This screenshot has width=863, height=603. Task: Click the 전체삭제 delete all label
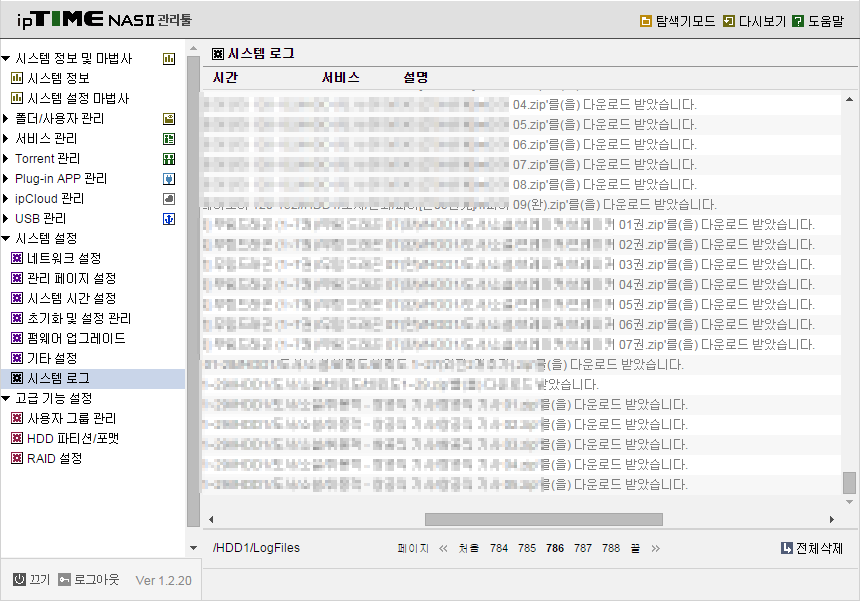(820, 548)
